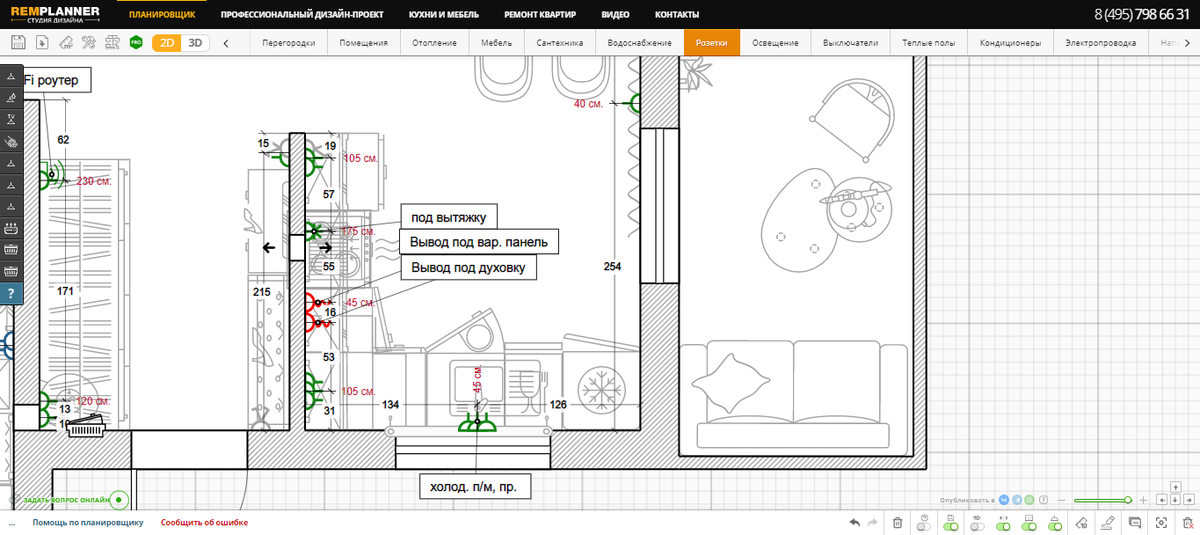The image size is (1200, 535).
Task: Click the green PRO hexagon badge
Action: coord(136,42)
